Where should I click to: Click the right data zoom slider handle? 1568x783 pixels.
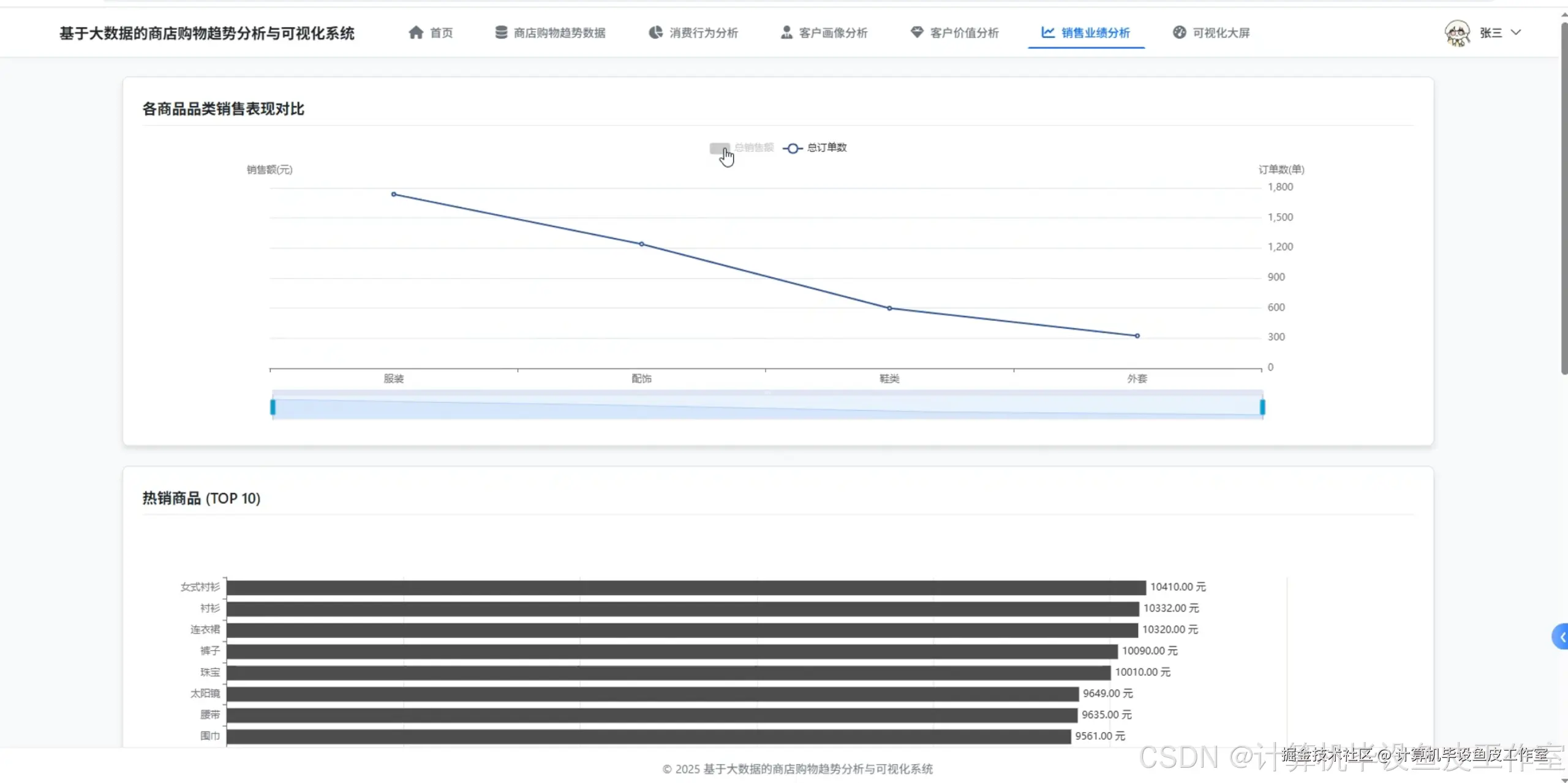tap(1262, 407)
